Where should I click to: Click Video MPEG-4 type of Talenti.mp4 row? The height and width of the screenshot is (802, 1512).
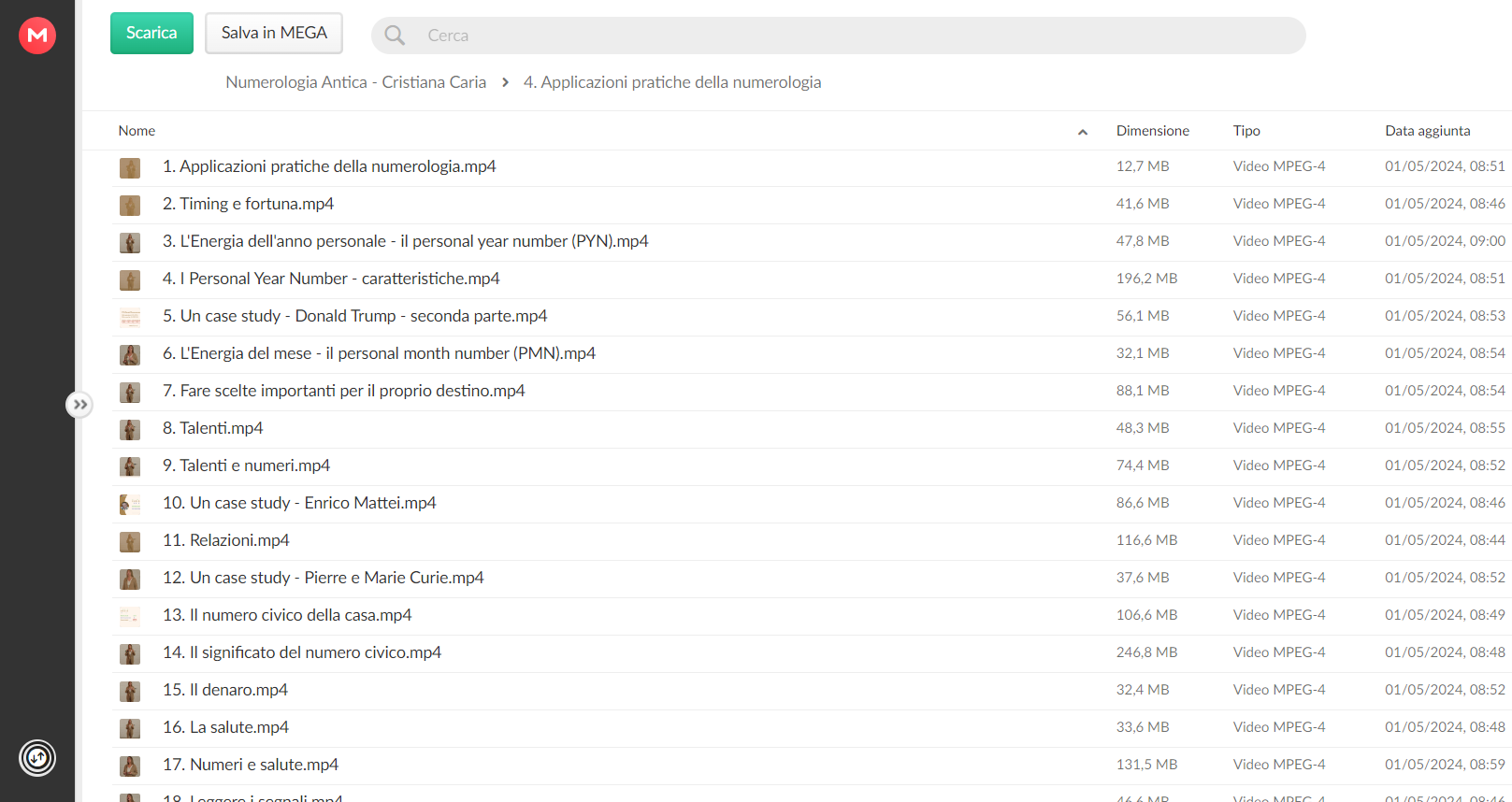point(1279,428)
